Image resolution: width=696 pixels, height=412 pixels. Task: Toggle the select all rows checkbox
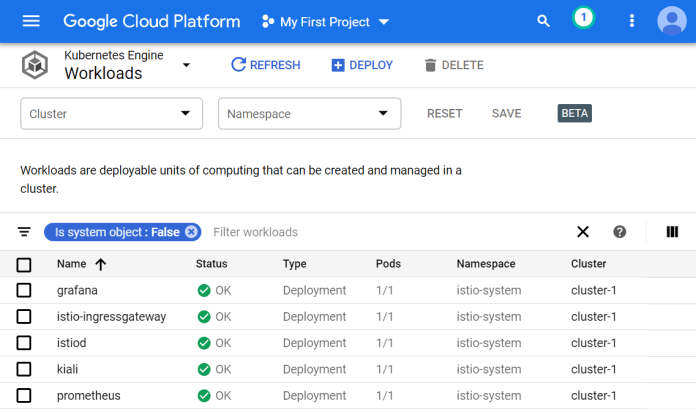pyautogui.click(x=24, y=265)
